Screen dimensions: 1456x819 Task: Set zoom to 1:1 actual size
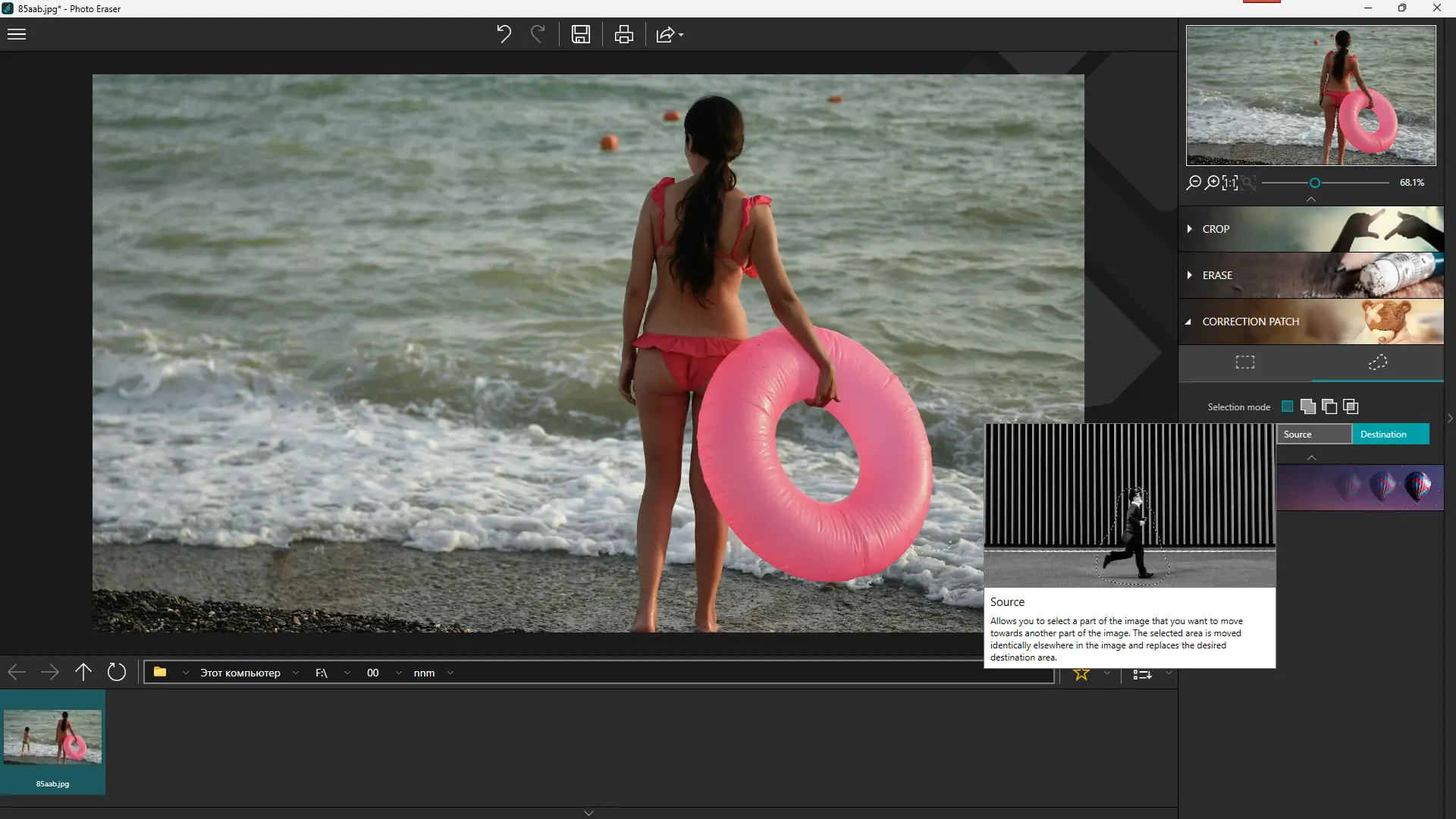1231,183
